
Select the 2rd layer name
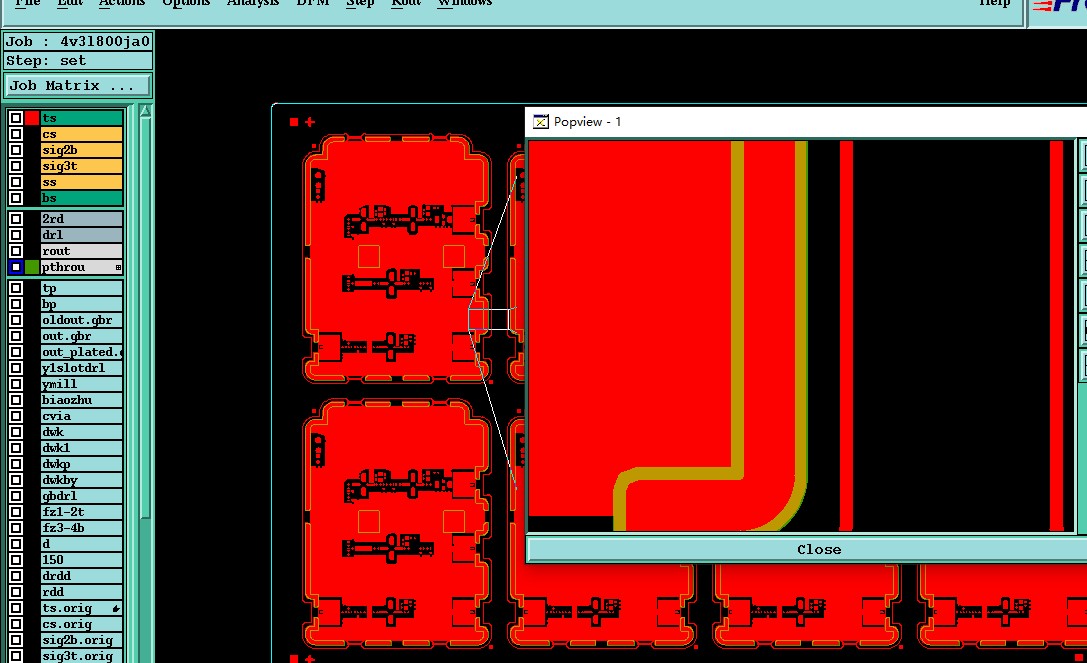81,218
